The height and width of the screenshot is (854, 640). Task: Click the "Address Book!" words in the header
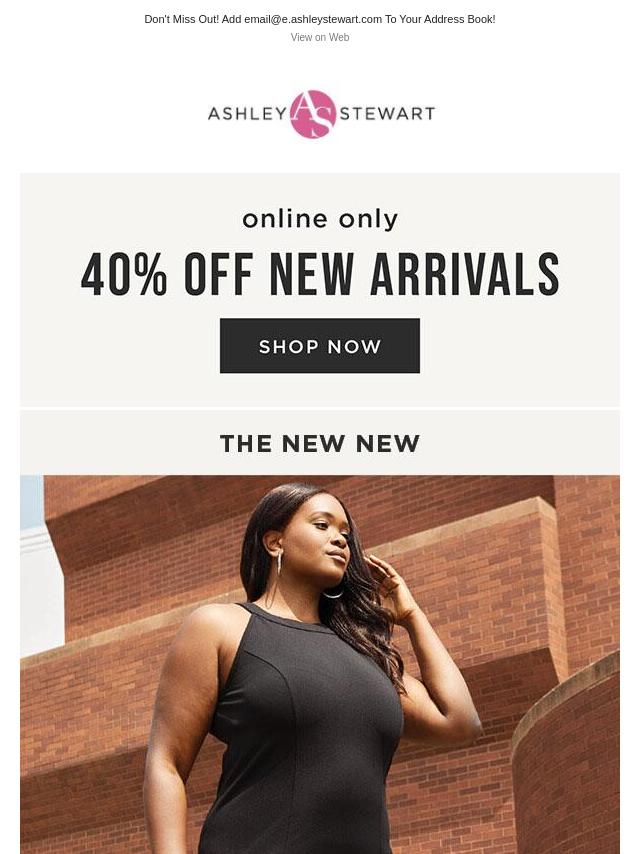pos(461,19)
